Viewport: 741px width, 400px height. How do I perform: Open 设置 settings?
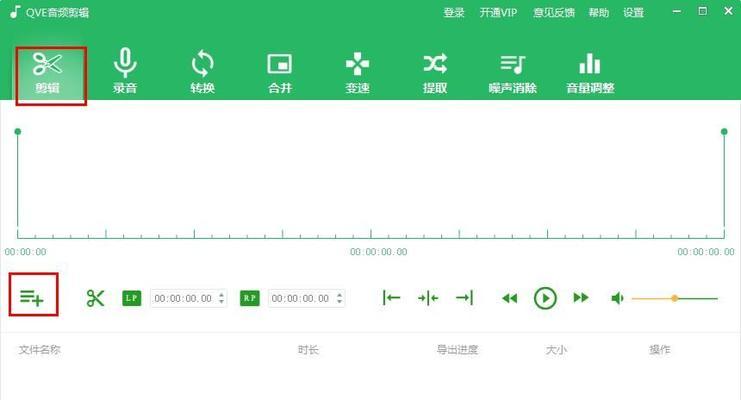[x=633, y=13]
